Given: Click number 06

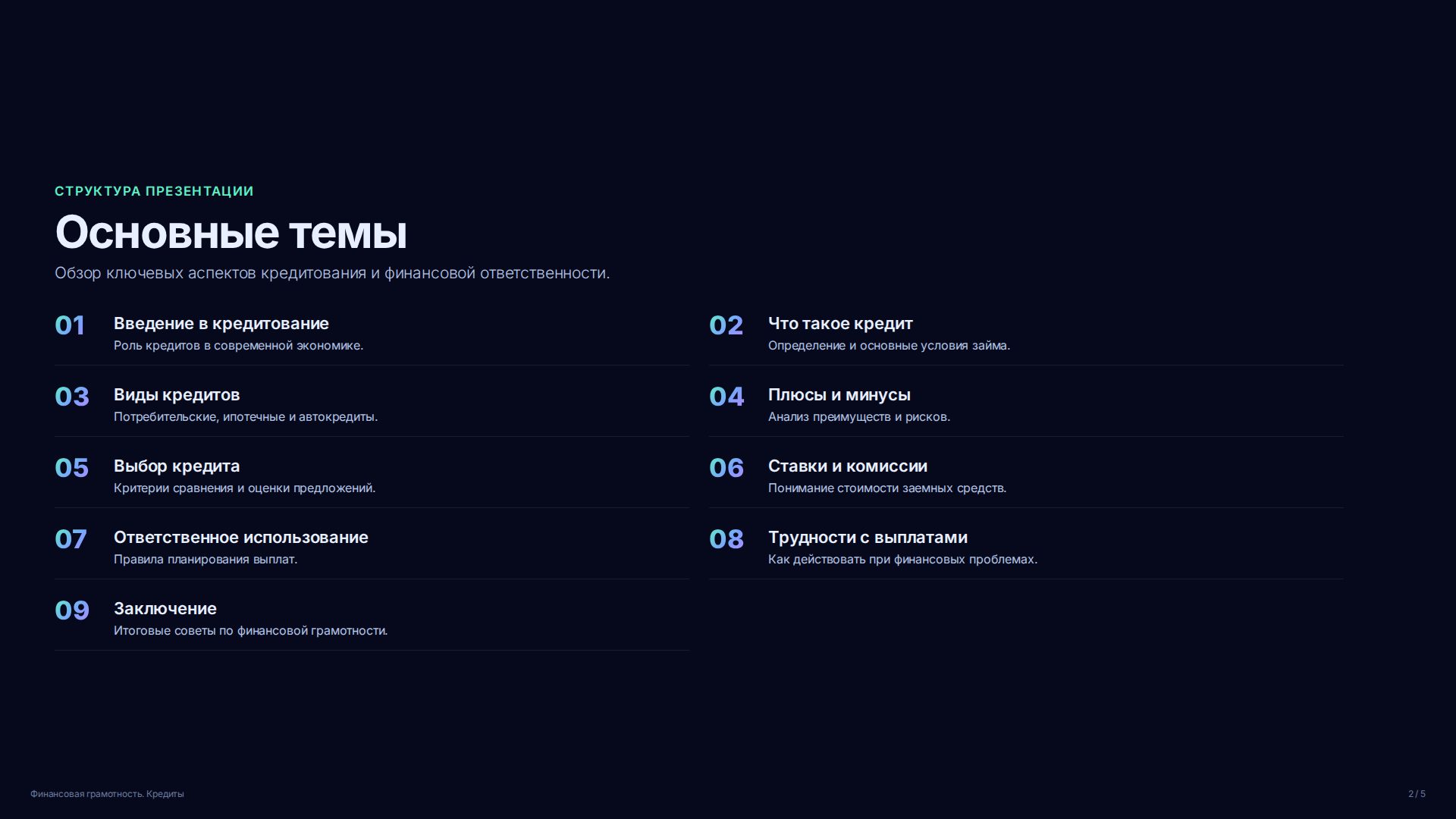Looking at the screenshot, I should pos(726,468).
